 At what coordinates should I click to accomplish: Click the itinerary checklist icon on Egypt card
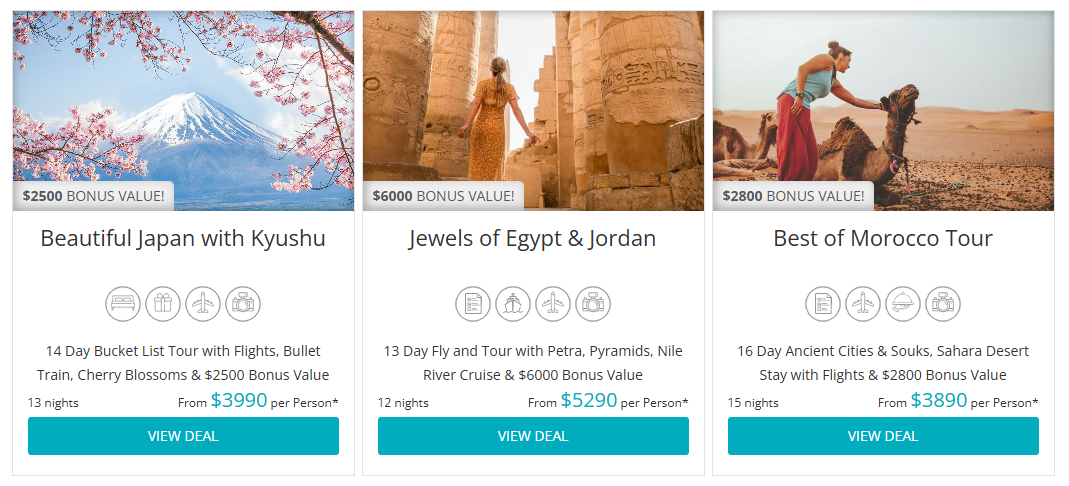tap(473, 304)
